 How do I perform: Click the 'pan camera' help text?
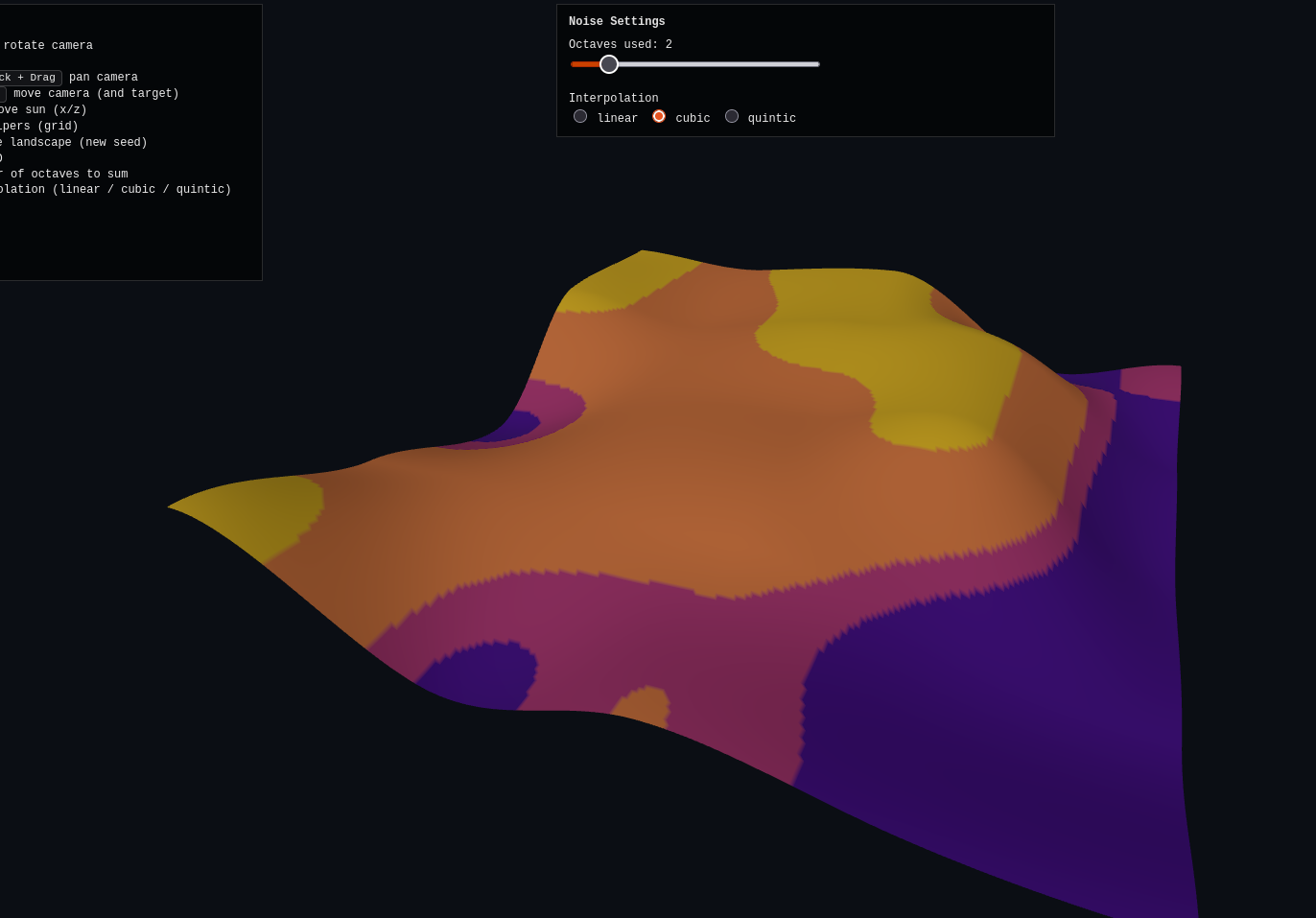[x=104, y=78]
